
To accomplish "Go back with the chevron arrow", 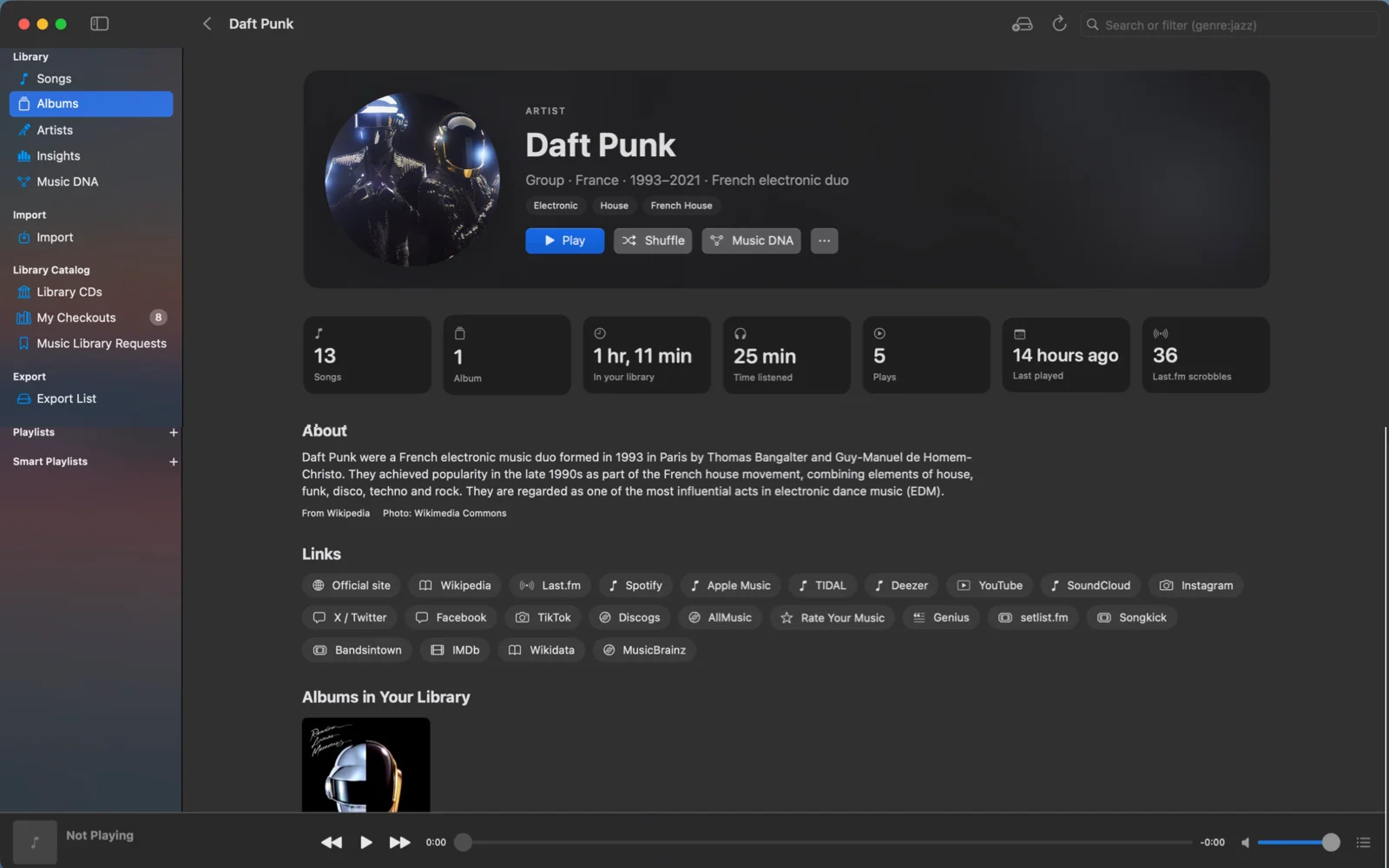I will [x=207, y=23].
